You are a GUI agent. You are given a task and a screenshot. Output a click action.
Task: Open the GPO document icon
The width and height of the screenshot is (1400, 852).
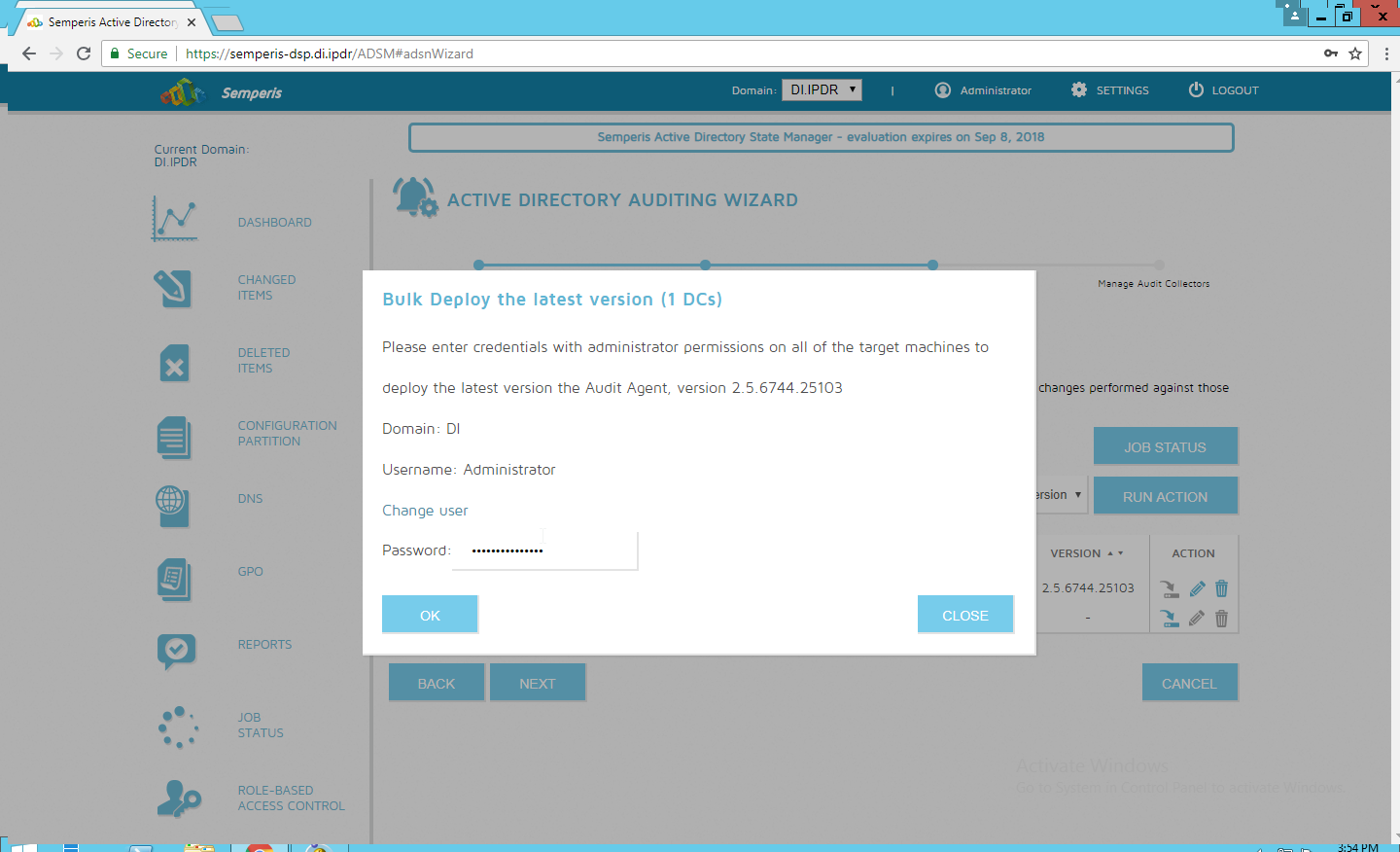173,579
